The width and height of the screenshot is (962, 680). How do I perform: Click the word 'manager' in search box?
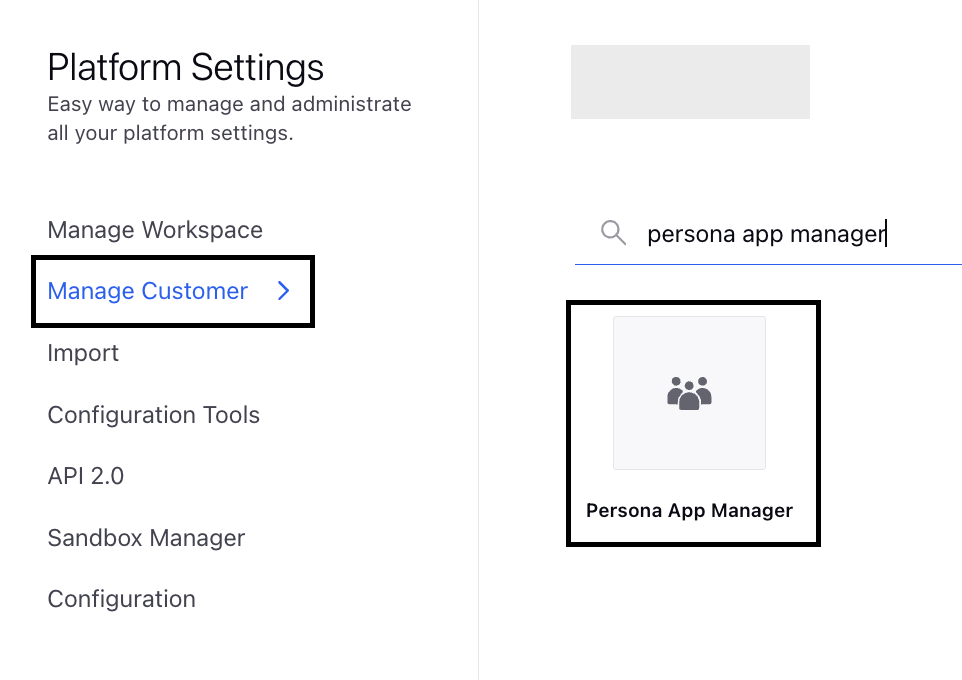pos(838,234)
